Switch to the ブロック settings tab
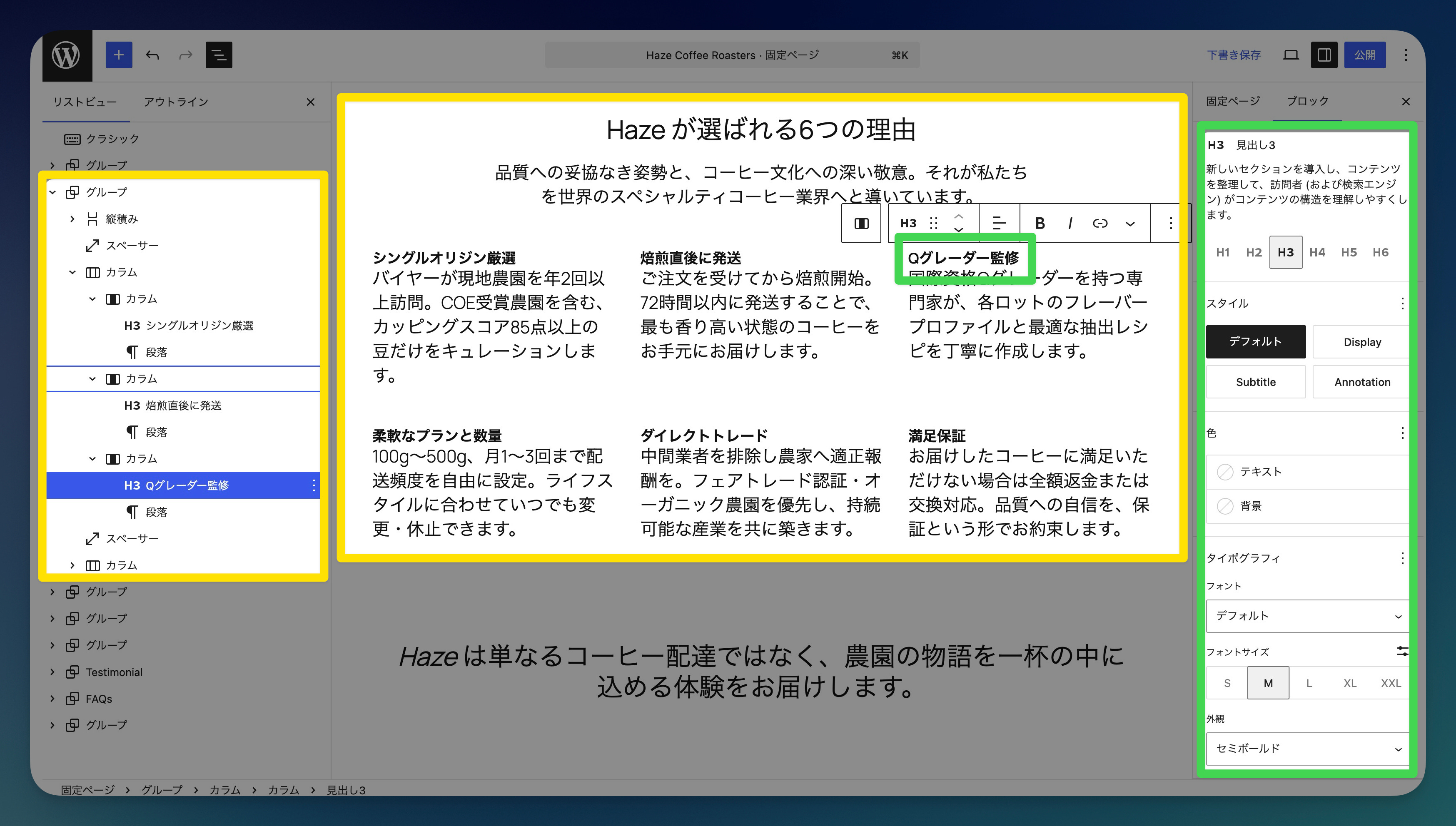1456x826 pixels. [x=1307, y=101]
